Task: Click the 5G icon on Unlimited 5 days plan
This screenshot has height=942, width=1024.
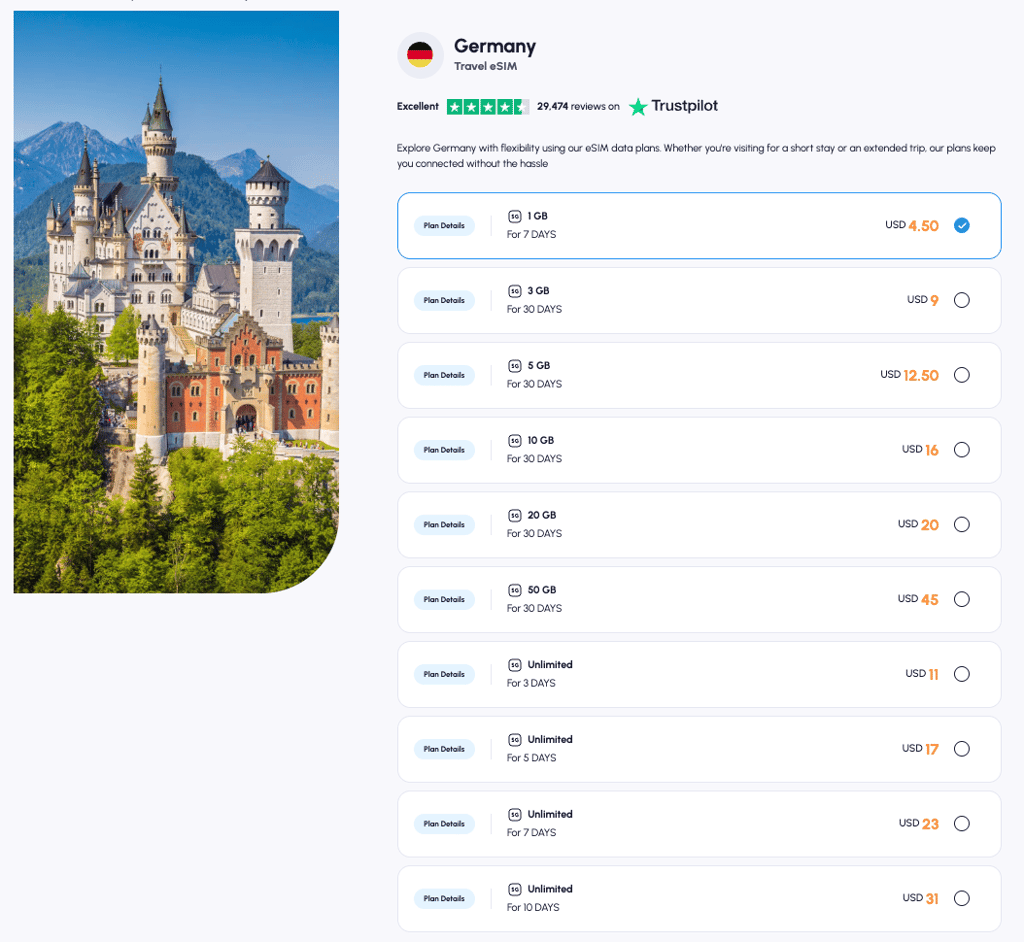Action: pos(515,739)
